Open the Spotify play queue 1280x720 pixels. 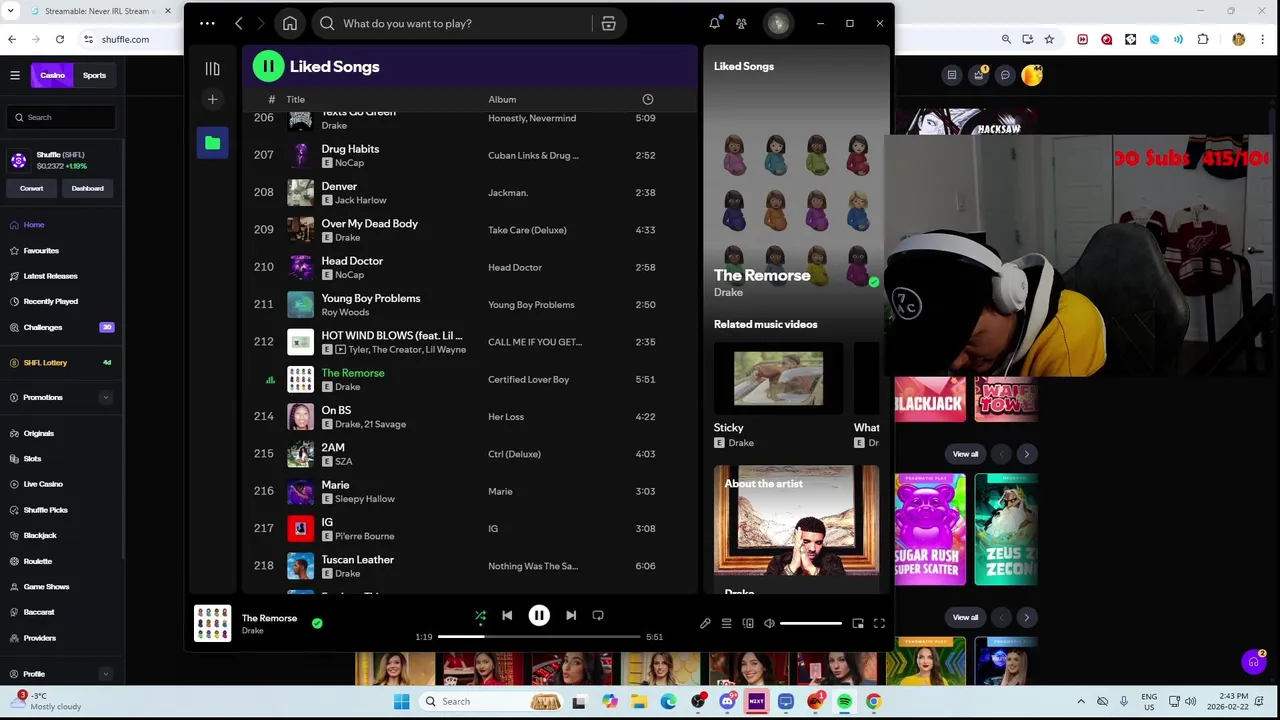pos(726,623)
